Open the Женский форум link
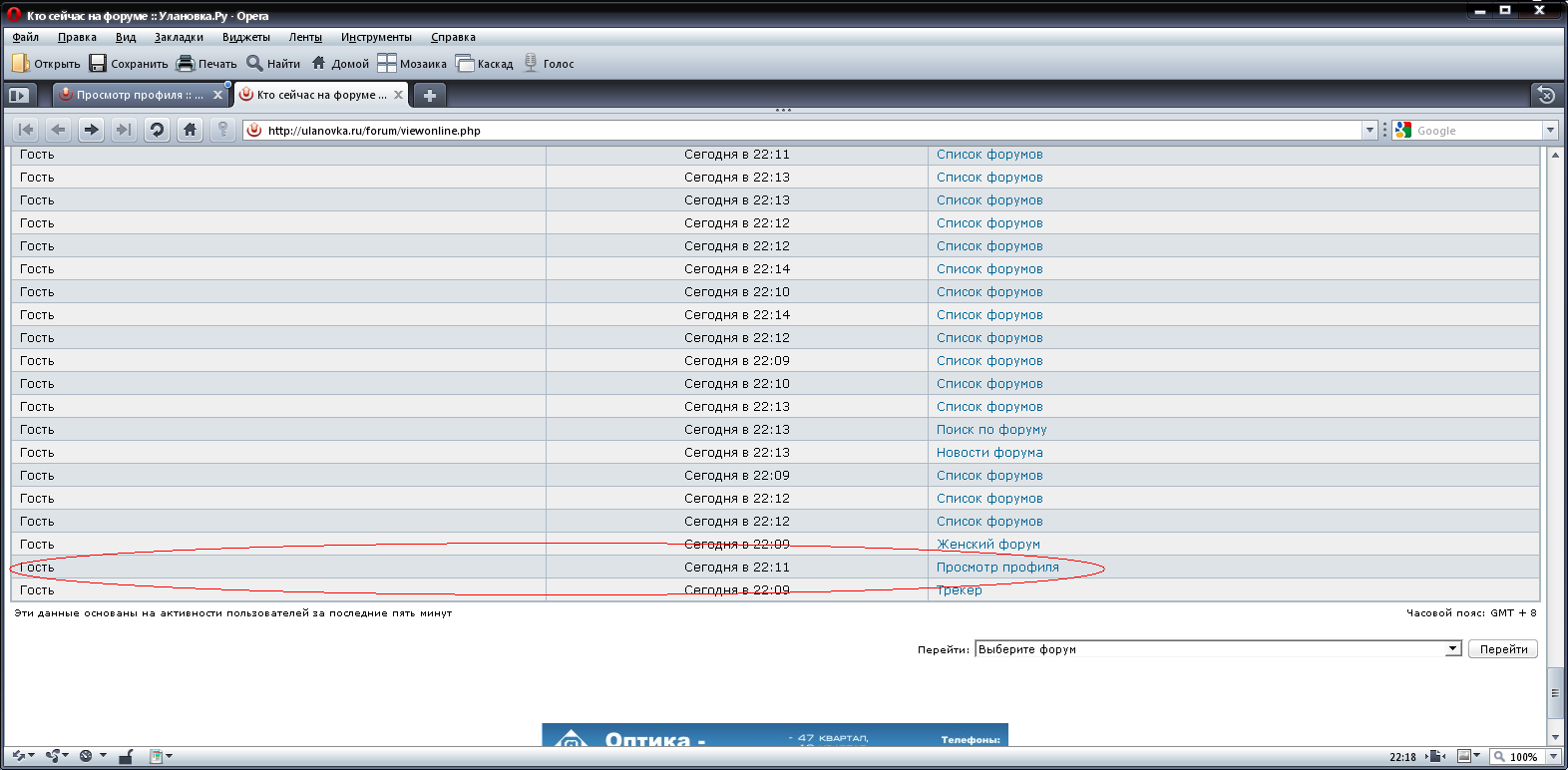1568x770 pixels. (987, 545)
